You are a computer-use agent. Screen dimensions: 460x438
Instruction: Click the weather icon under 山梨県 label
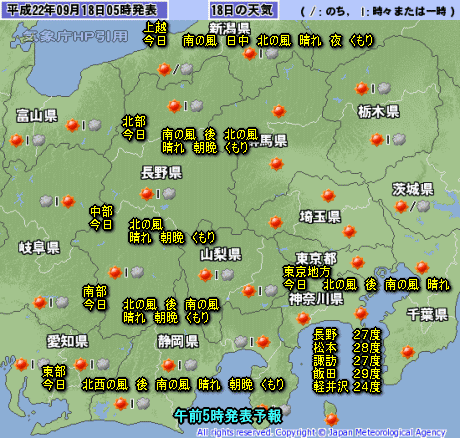tap(216, 275)
